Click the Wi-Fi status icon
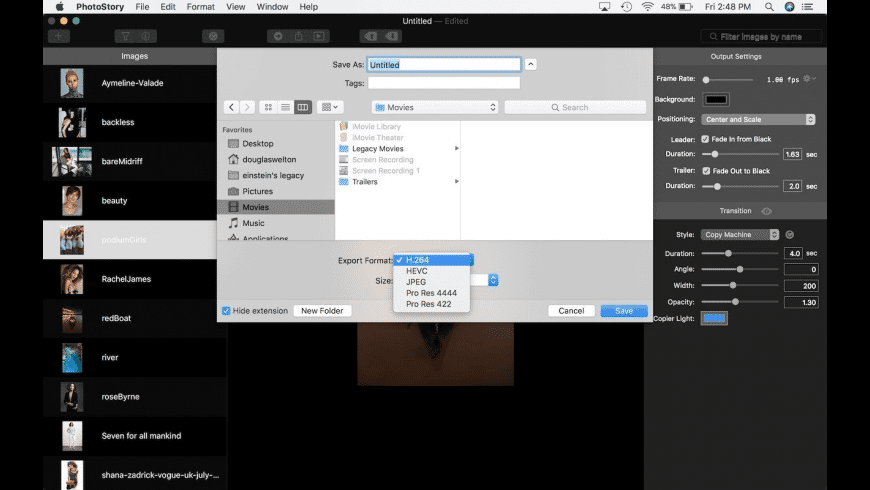This screenshot has height=490, width=870. tap(648, 7)
